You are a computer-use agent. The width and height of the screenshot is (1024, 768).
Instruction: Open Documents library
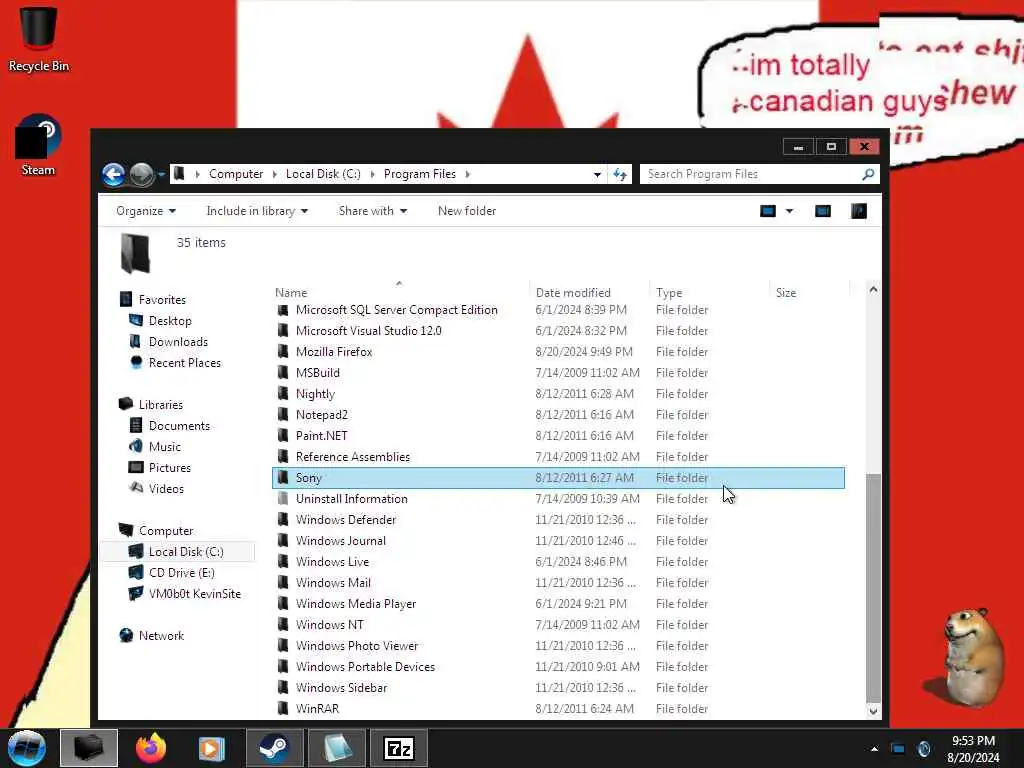coord(179,426)
